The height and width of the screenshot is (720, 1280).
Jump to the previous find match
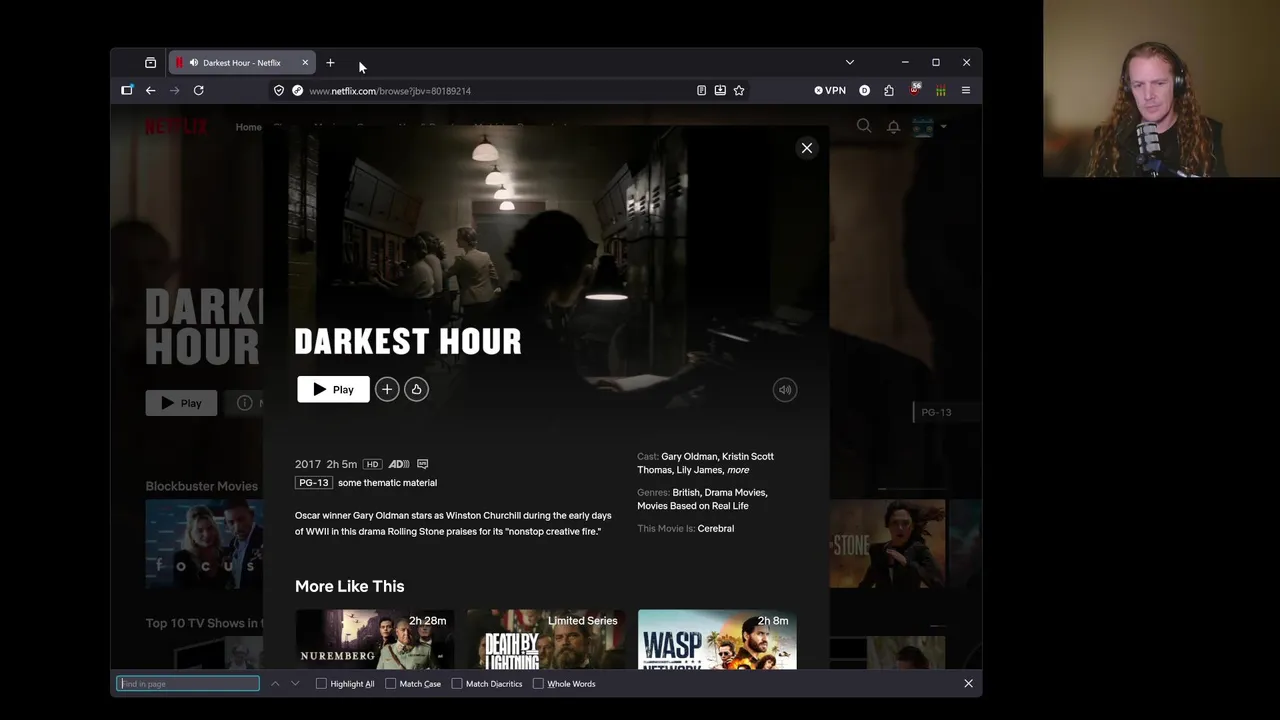tap(275, 684)
